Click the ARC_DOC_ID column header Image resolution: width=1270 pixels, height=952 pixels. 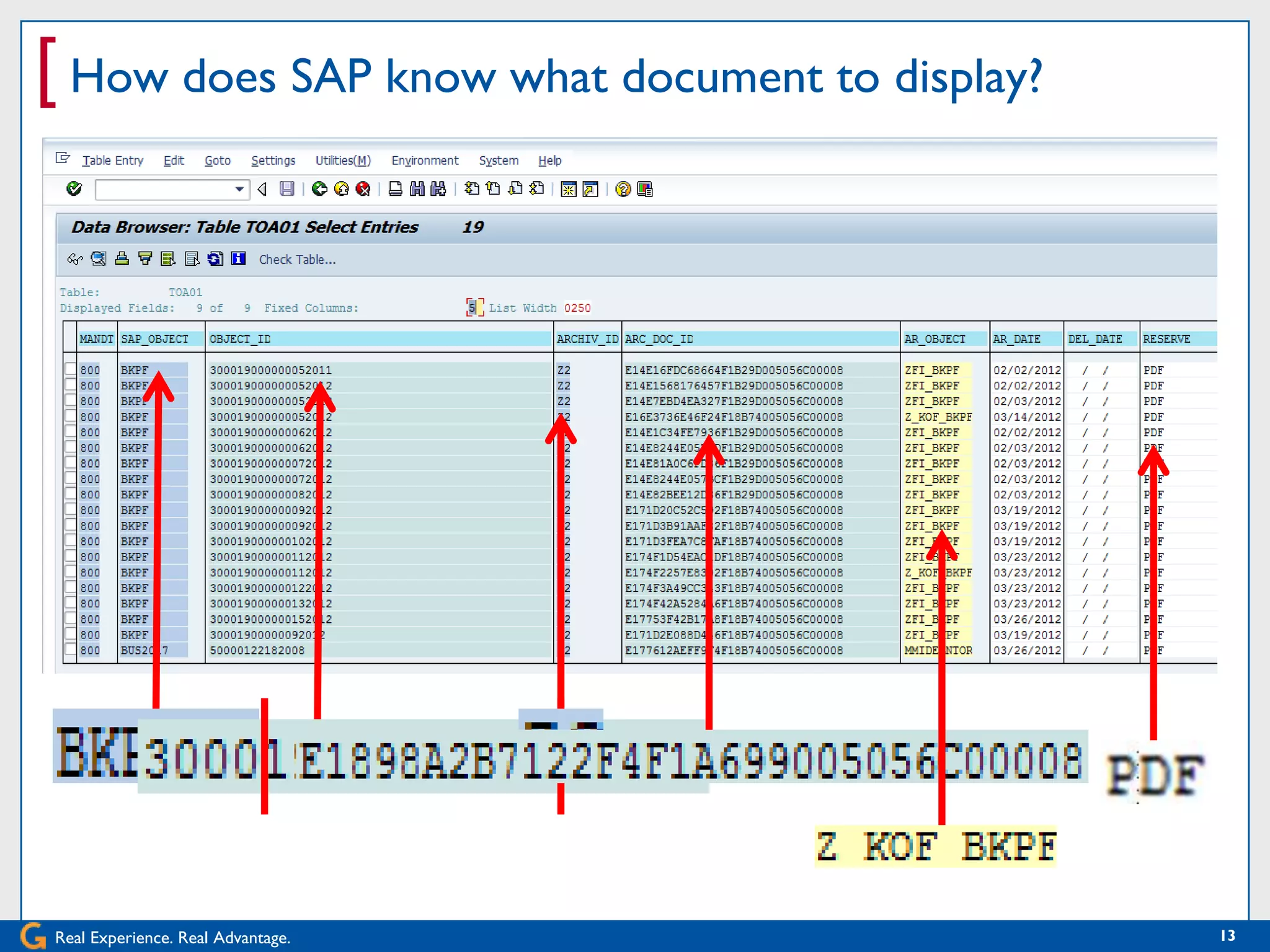point(761,339)
